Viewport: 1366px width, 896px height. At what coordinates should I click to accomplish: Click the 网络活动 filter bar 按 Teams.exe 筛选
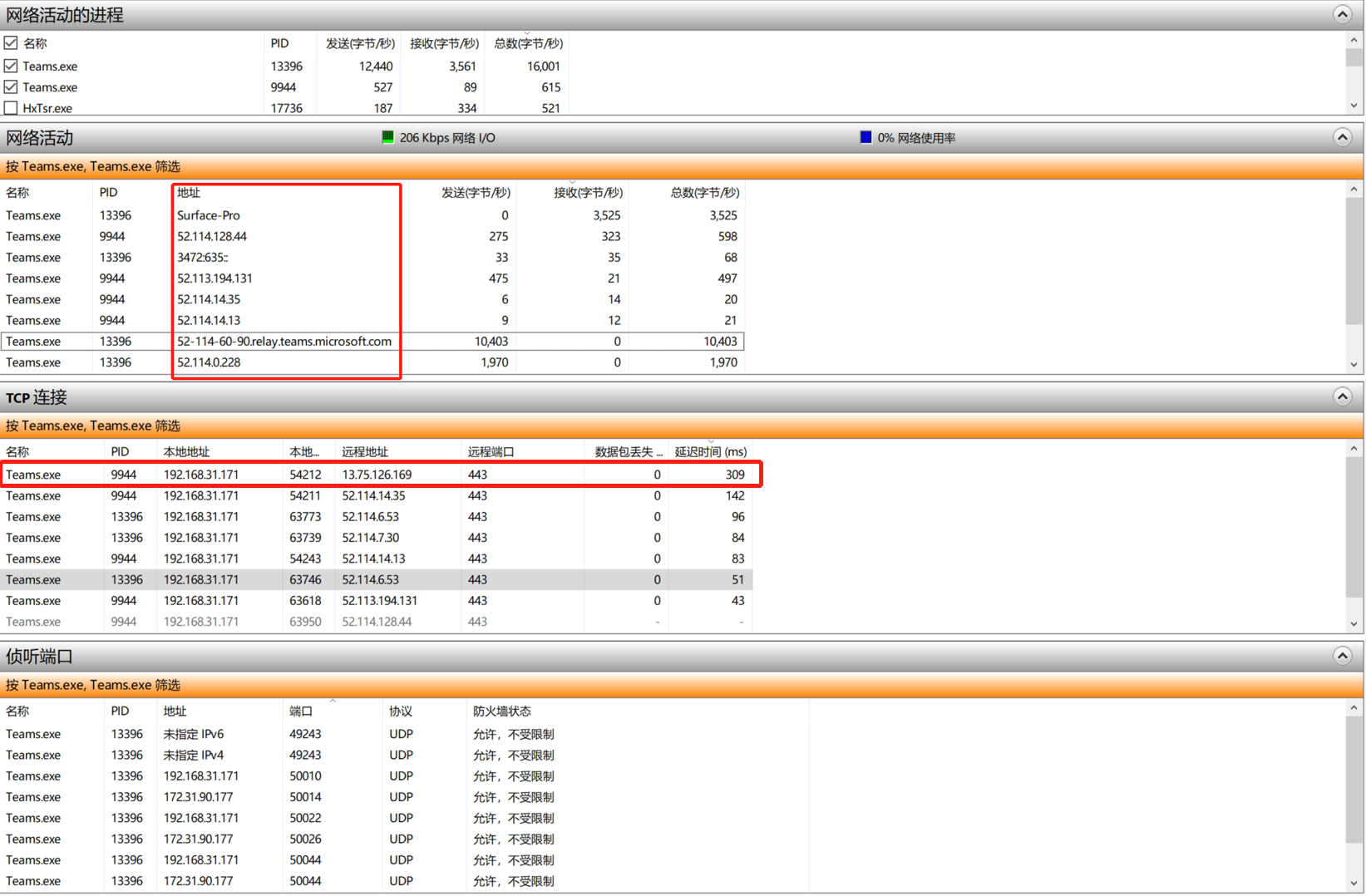682,166
